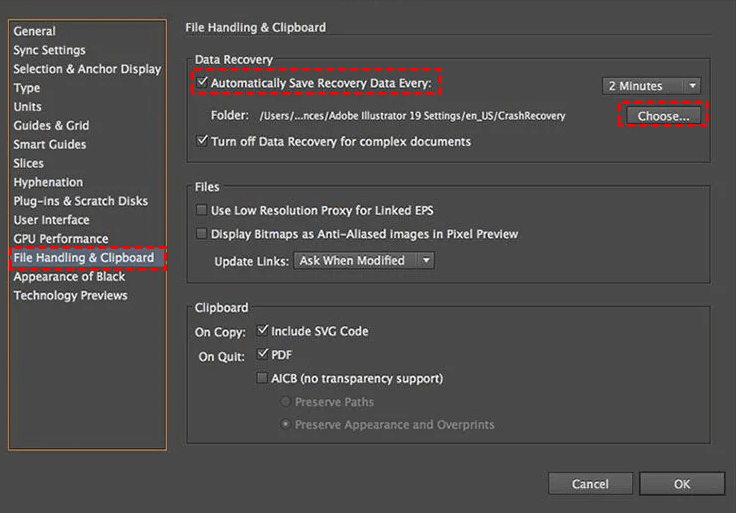Toggle Automatically Save Recovery Data checkbox

pos(203,82)
